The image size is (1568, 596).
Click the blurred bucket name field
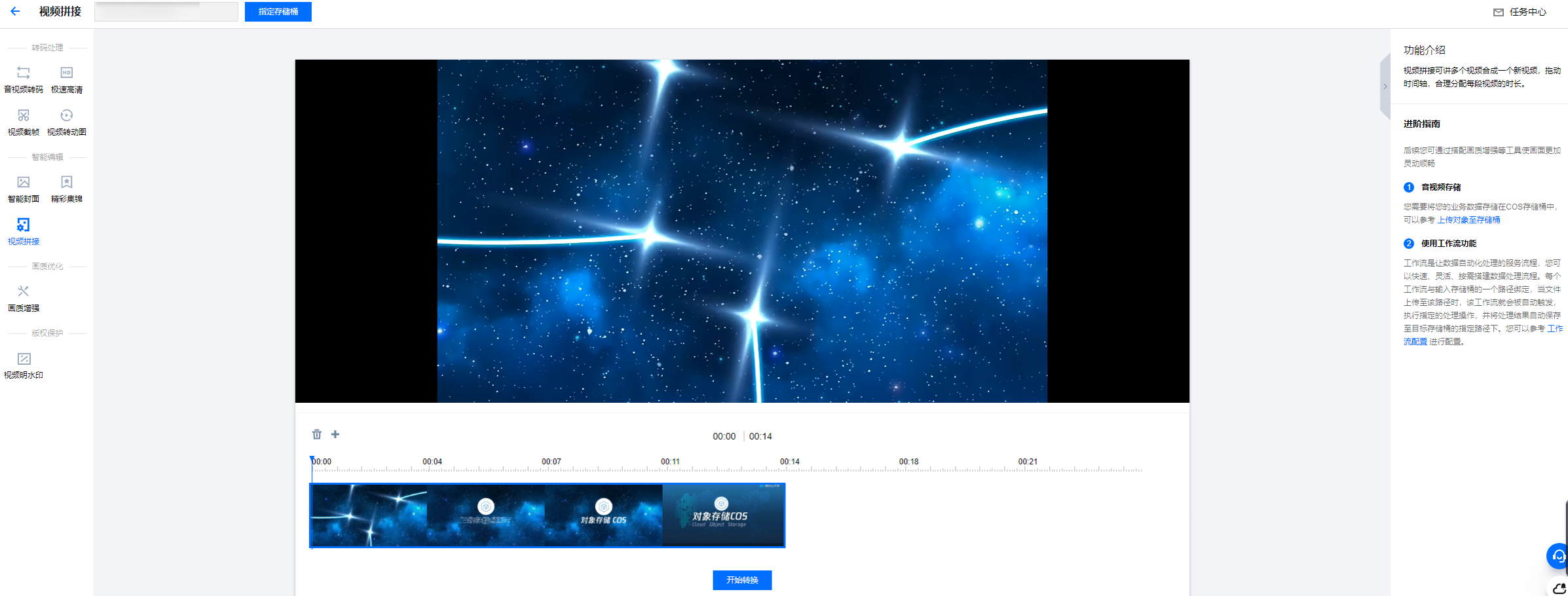166,12
